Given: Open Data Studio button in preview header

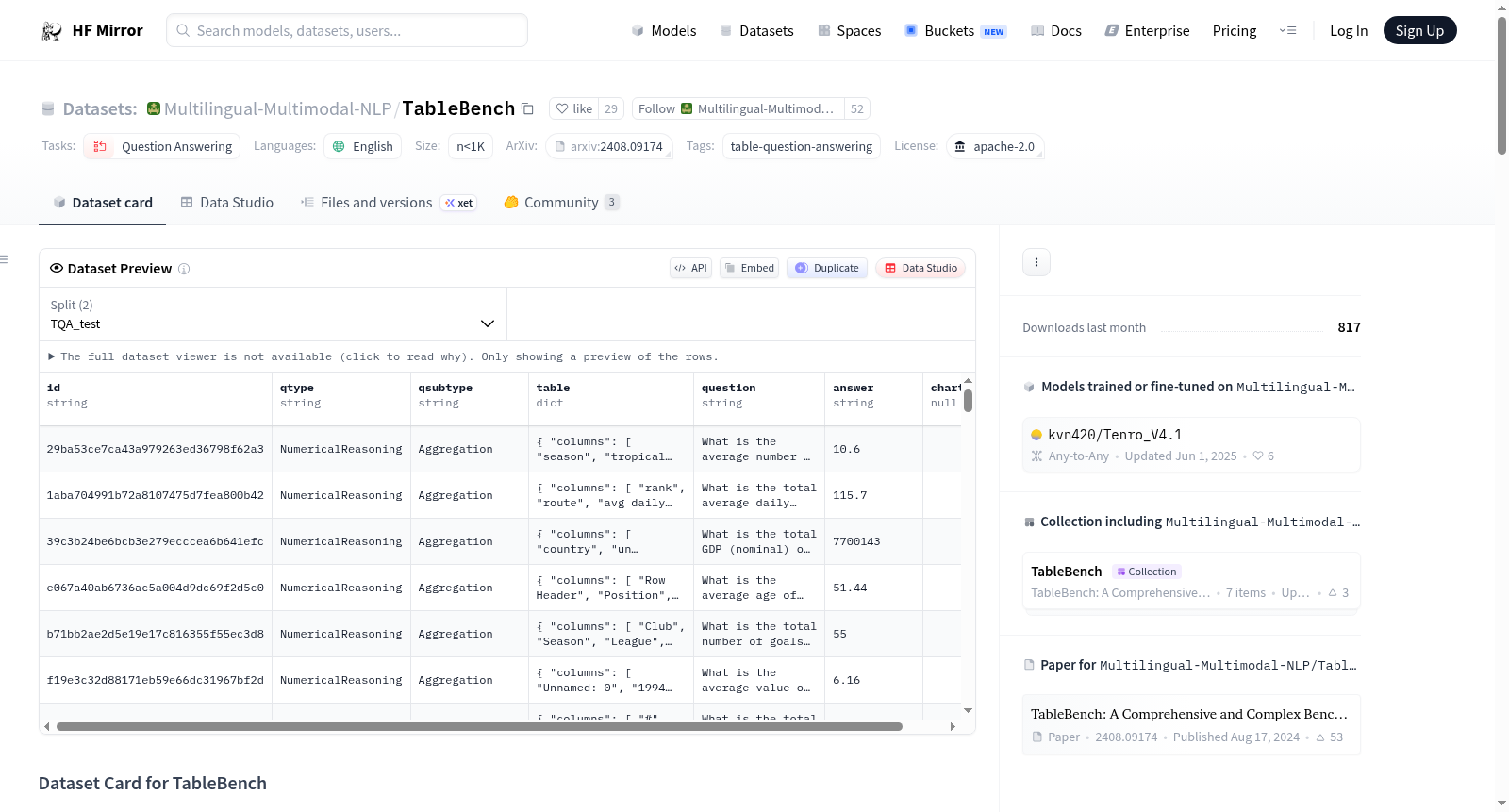Looking at the screenshot, I should (920, 269).
